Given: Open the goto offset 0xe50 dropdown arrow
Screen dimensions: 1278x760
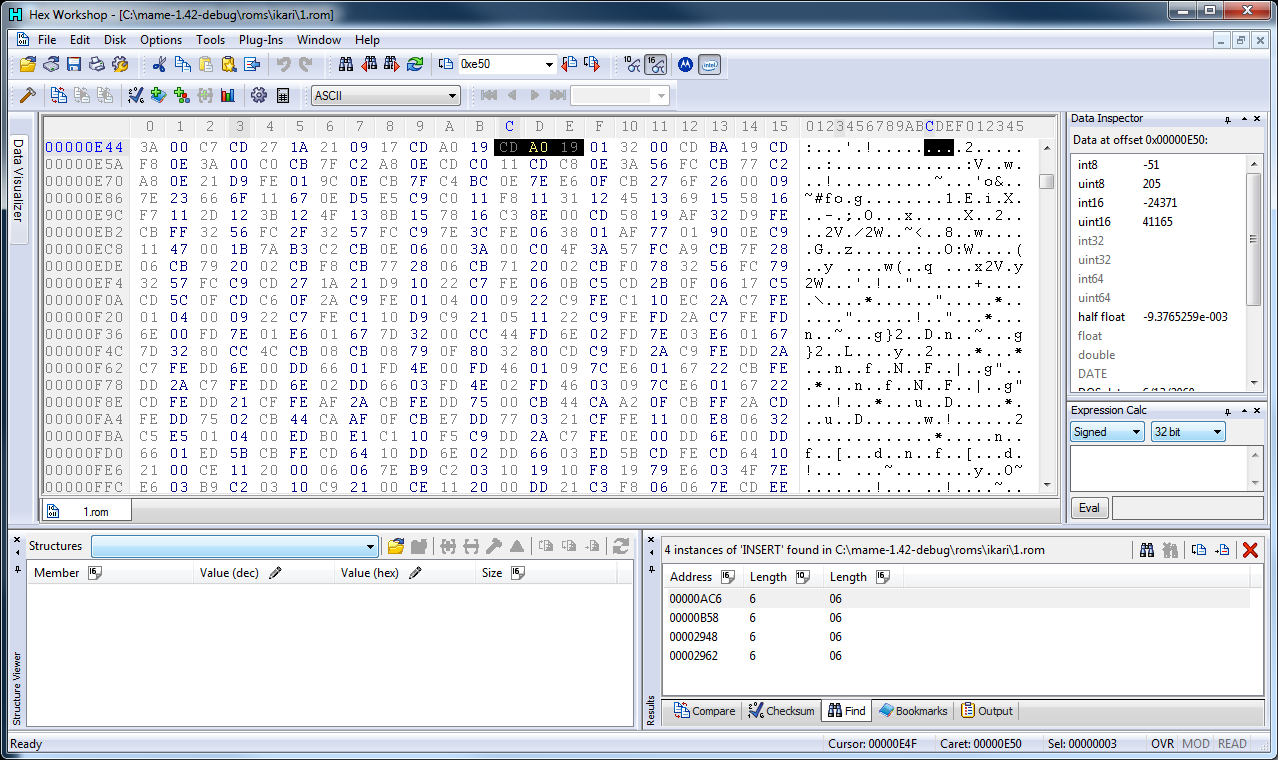Looking at the screenshot, I should (x=549, y=64).
